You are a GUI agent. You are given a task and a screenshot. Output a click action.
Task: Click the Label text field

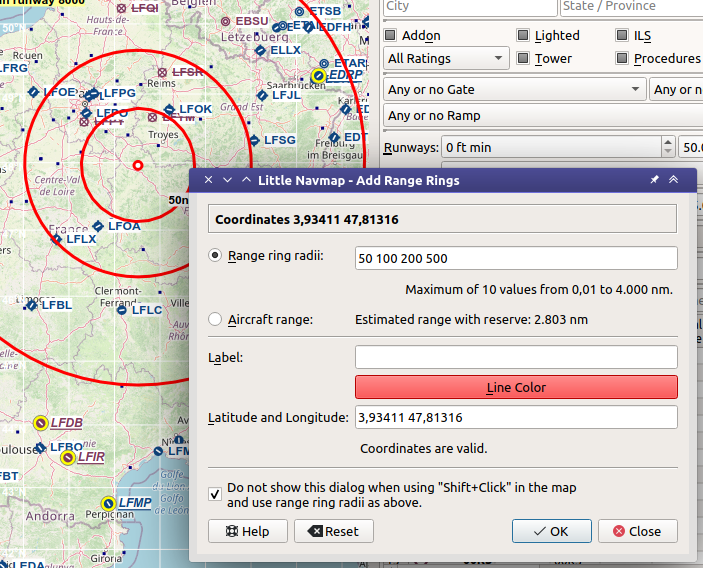tap(516, 357)
